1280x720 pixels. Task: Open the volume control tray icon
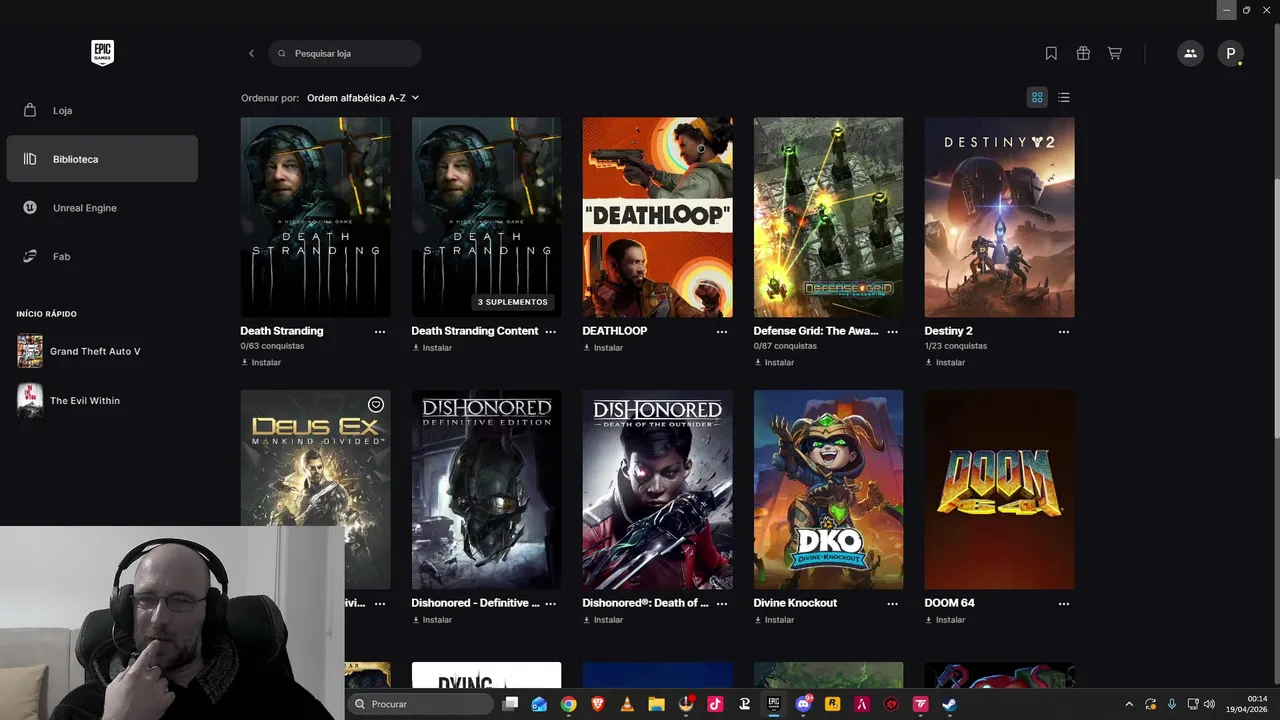(1210, 704)
